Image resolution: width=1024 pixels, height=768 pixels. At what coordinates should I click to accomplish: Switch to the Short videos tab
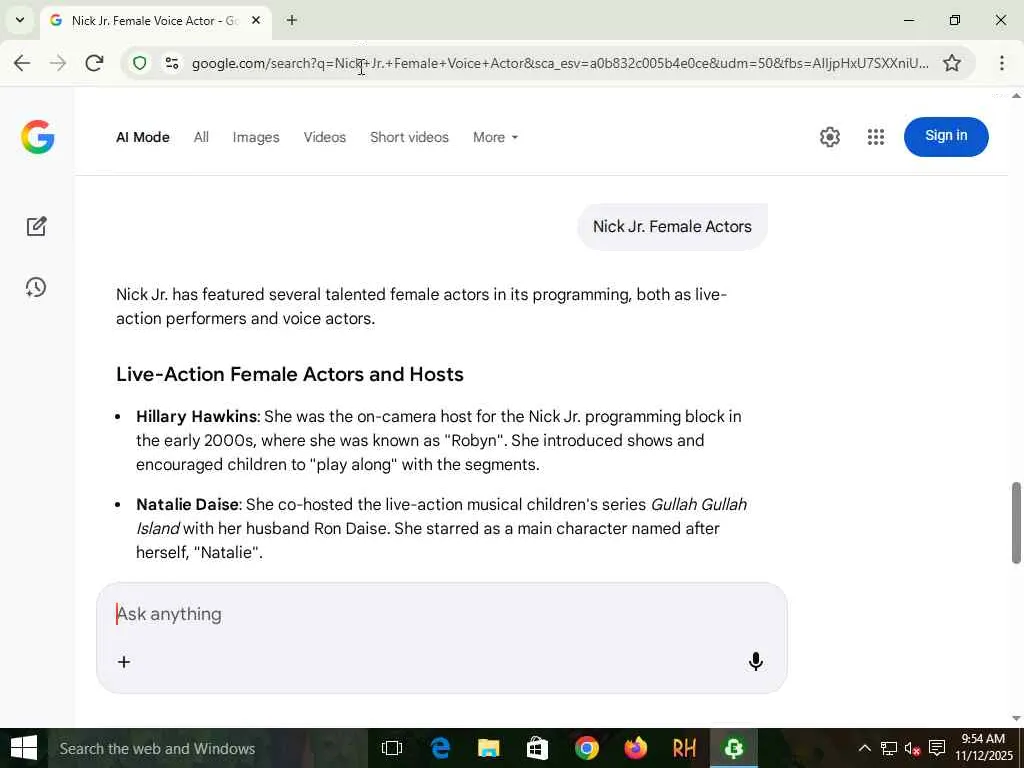pyautogui.click(x=409, y=137)
